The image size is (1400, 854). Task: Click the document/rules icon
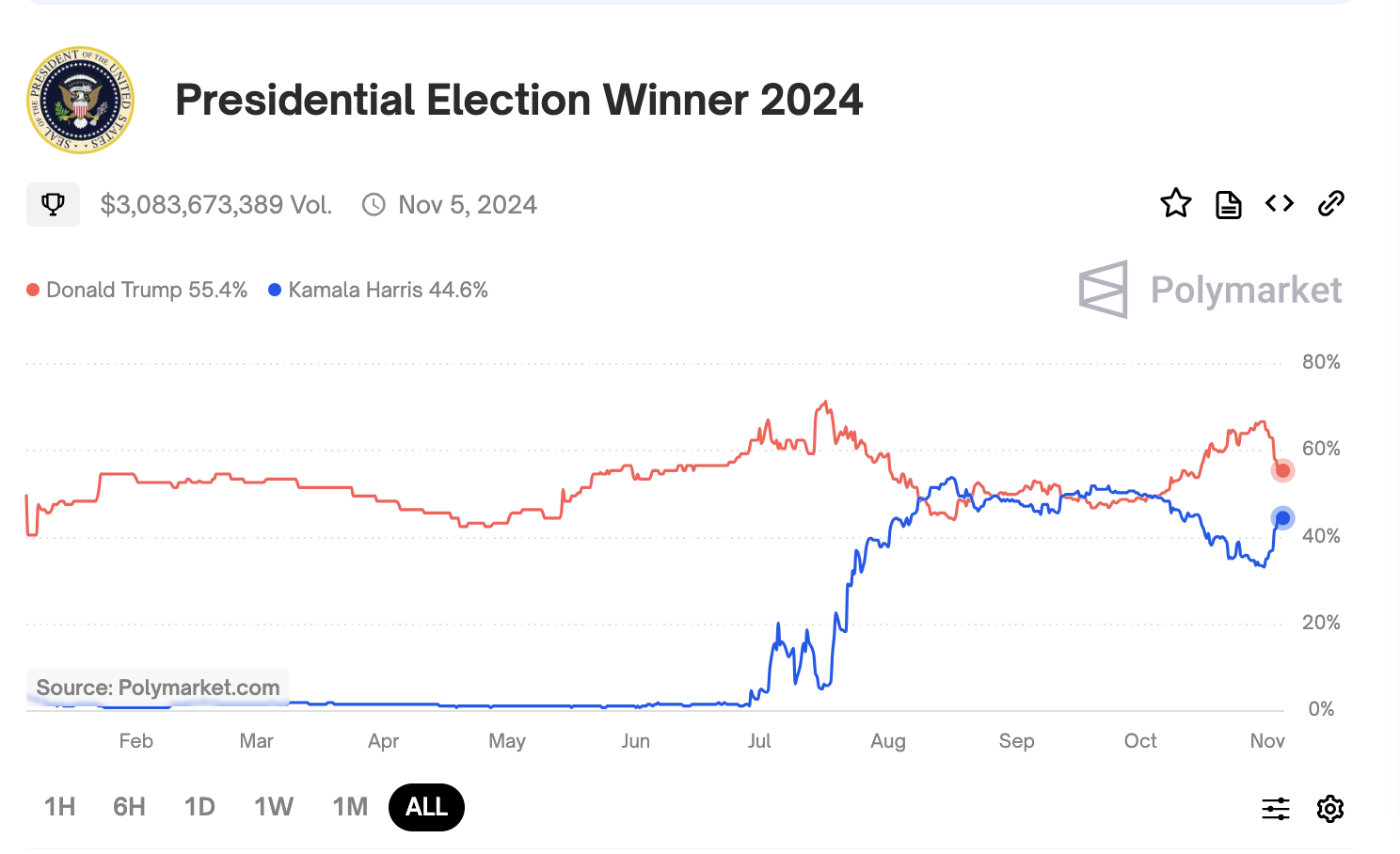coord(1227,203)
